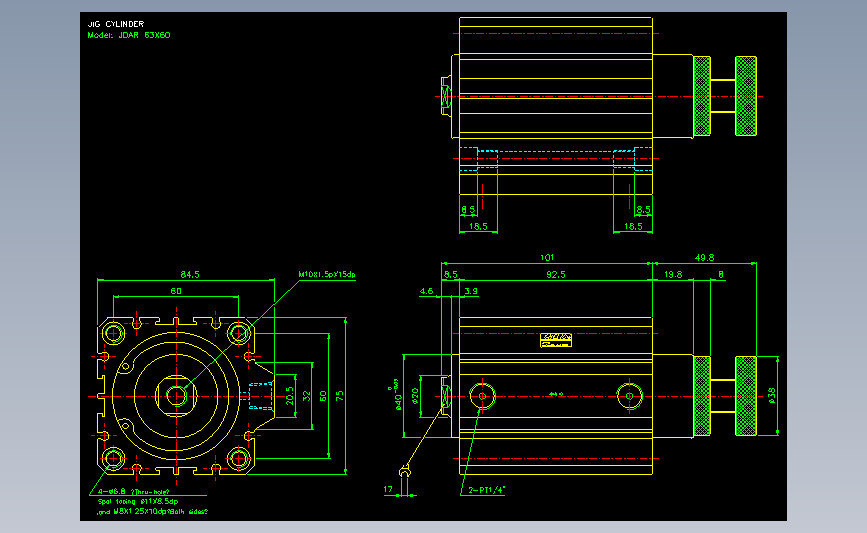Screen dimensions: 867x533
Task: Click the 4-ø6.8 Thru-hole note
Action: point(133,492)
